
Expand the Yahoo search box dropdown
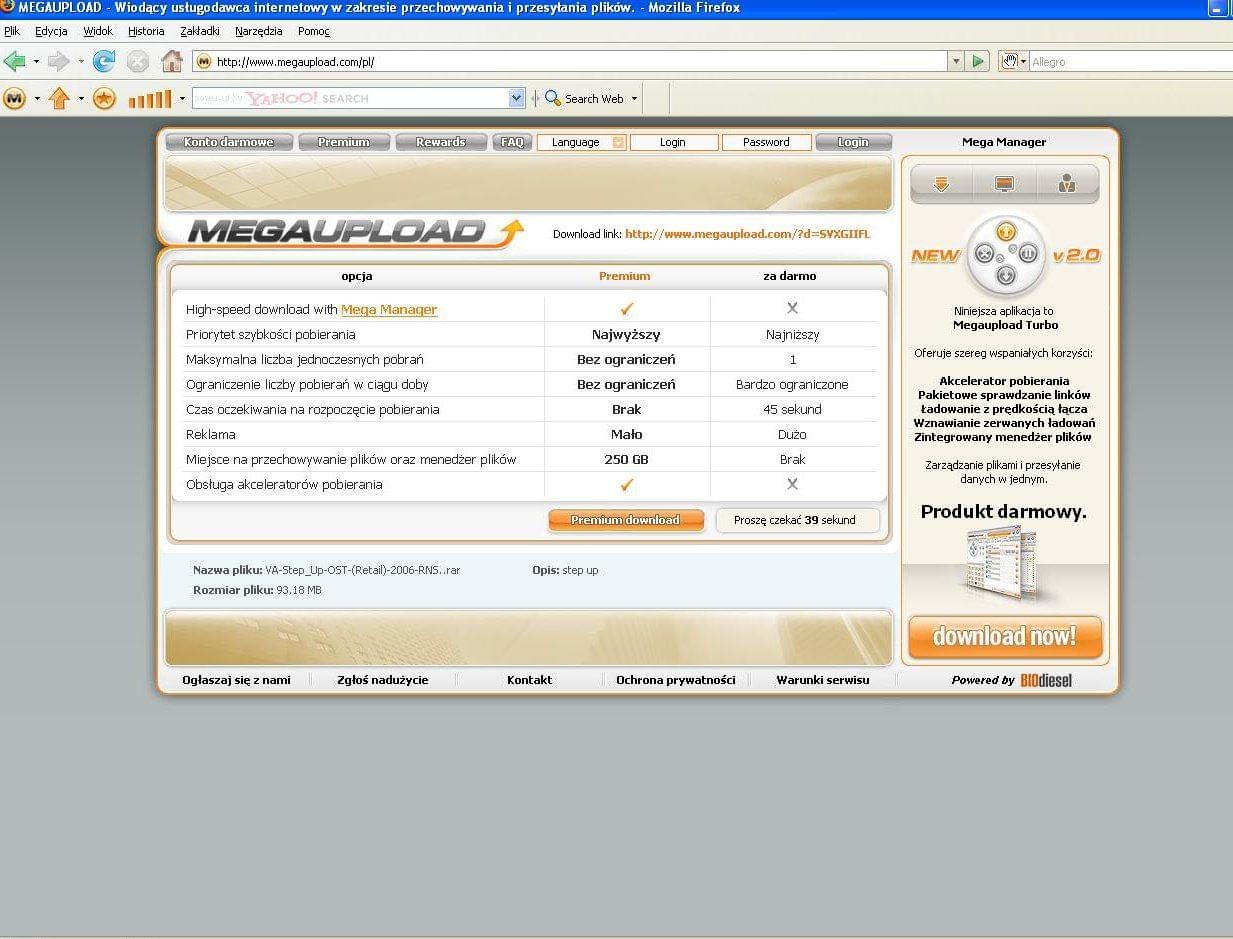(x=516, y=98)
